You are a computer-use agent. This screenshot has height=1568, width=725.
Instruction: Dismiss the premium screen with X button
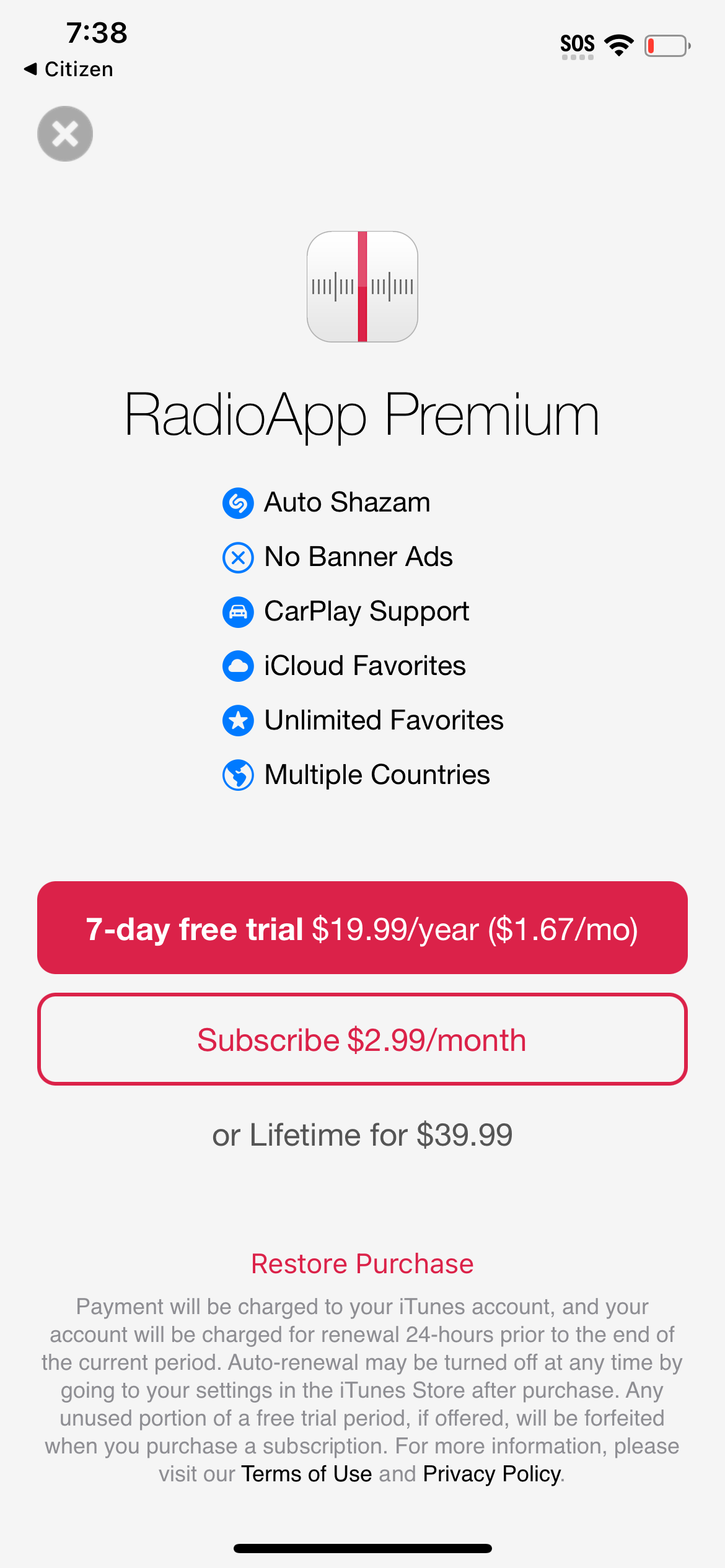coord(65,134)
